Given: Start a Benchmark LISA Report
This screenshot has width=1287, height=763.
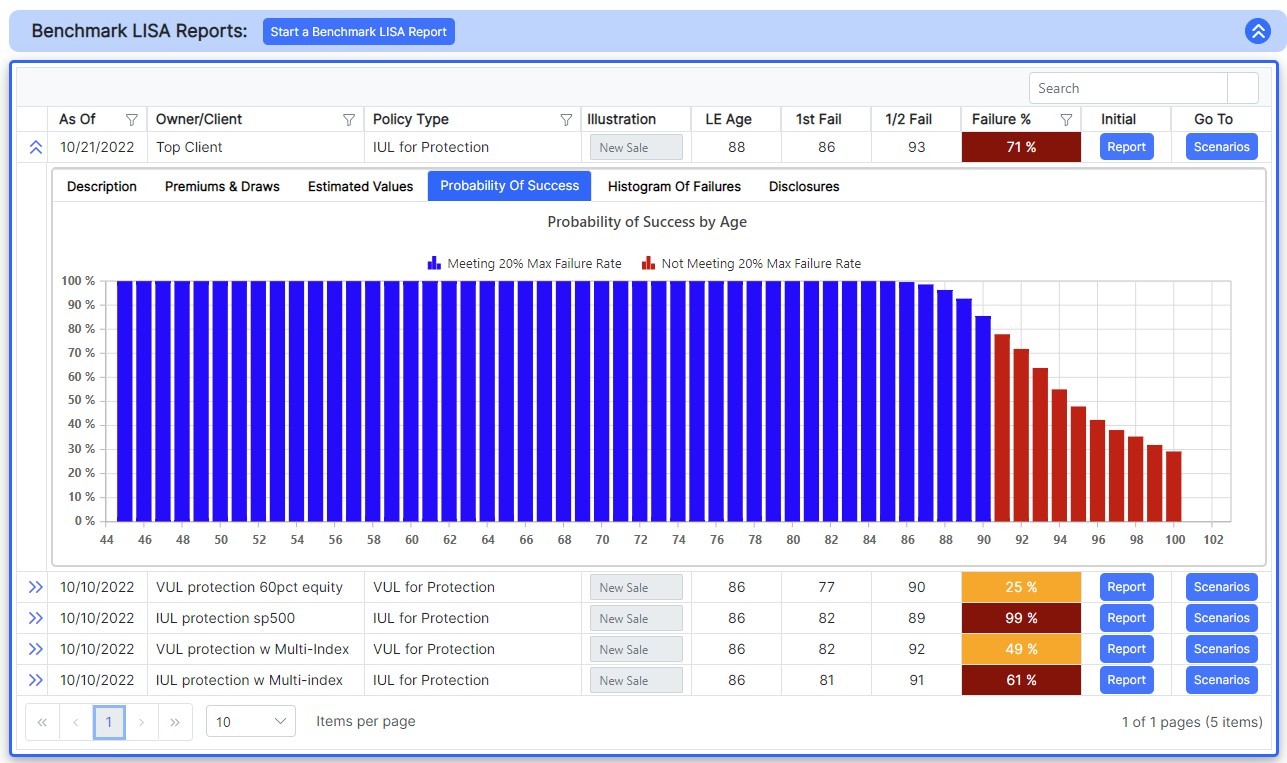Looking at the screenshot, I should [x=359, y=32].
